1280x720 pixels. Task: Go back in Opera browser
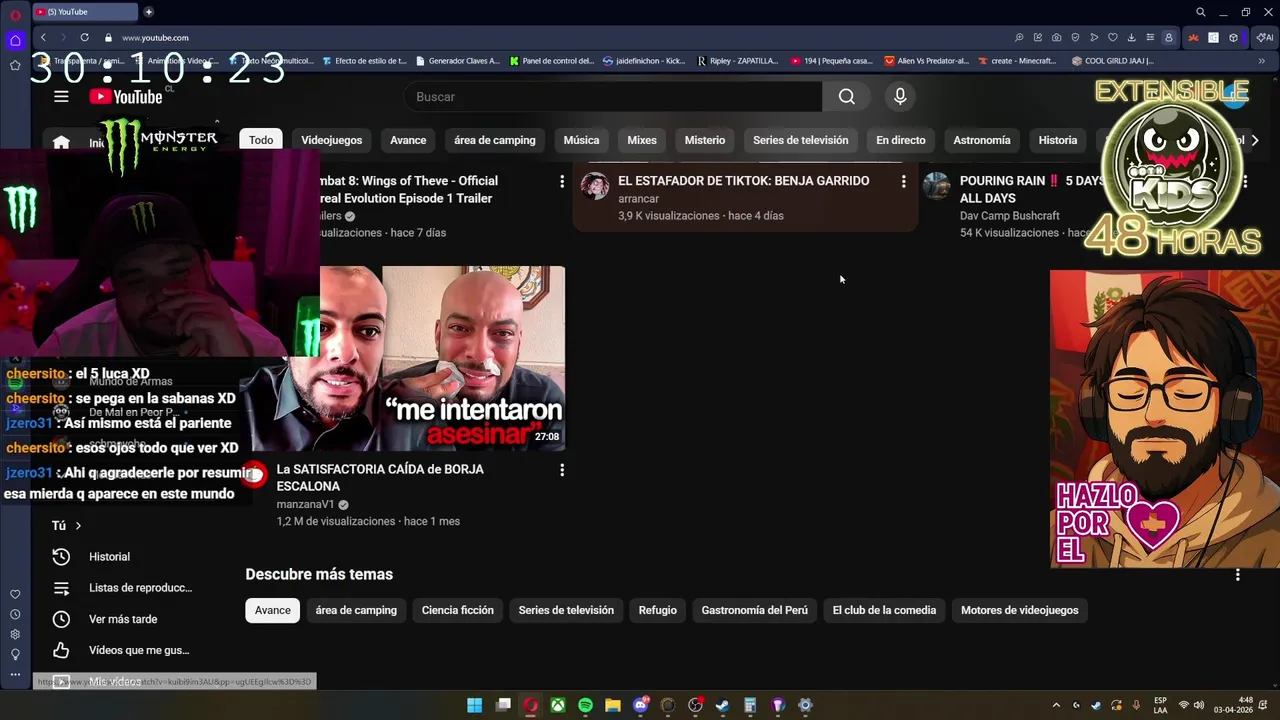pyautogui.click(x=43, y=38)
